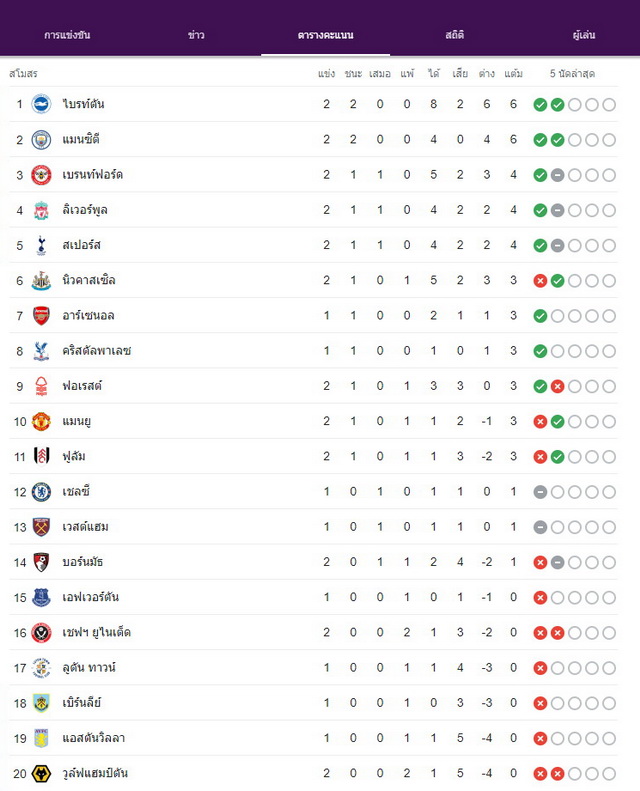Click the Tottenham cockerel crest

pyautogui.click(x=41, y=245)
